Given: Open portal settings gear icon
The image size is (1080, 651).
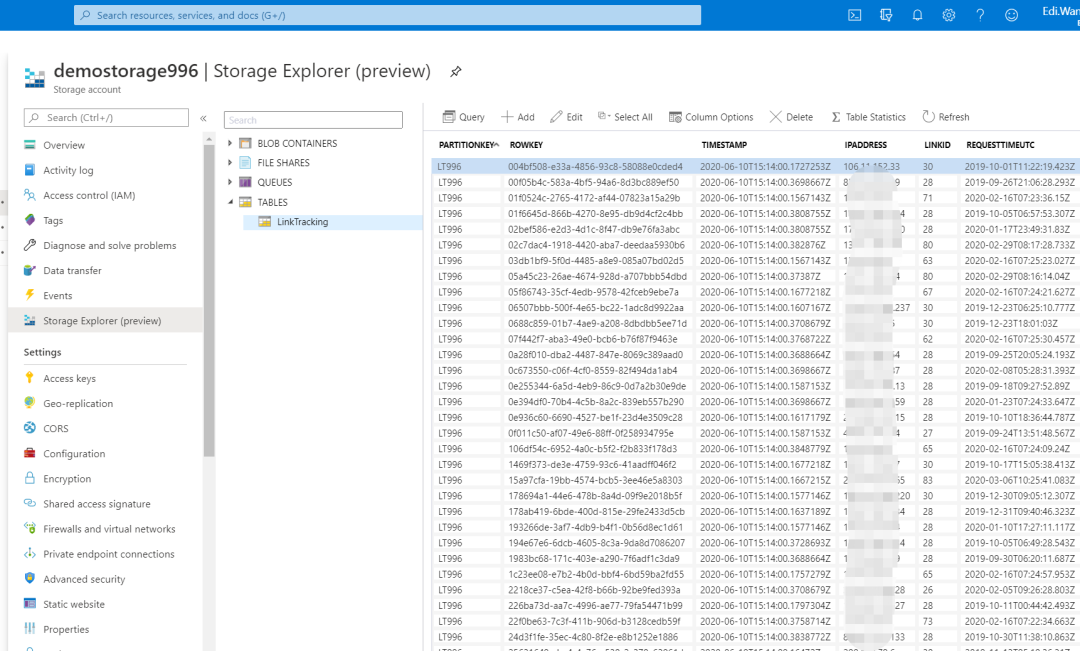Looking at the screenshot, I should point(949,15).
